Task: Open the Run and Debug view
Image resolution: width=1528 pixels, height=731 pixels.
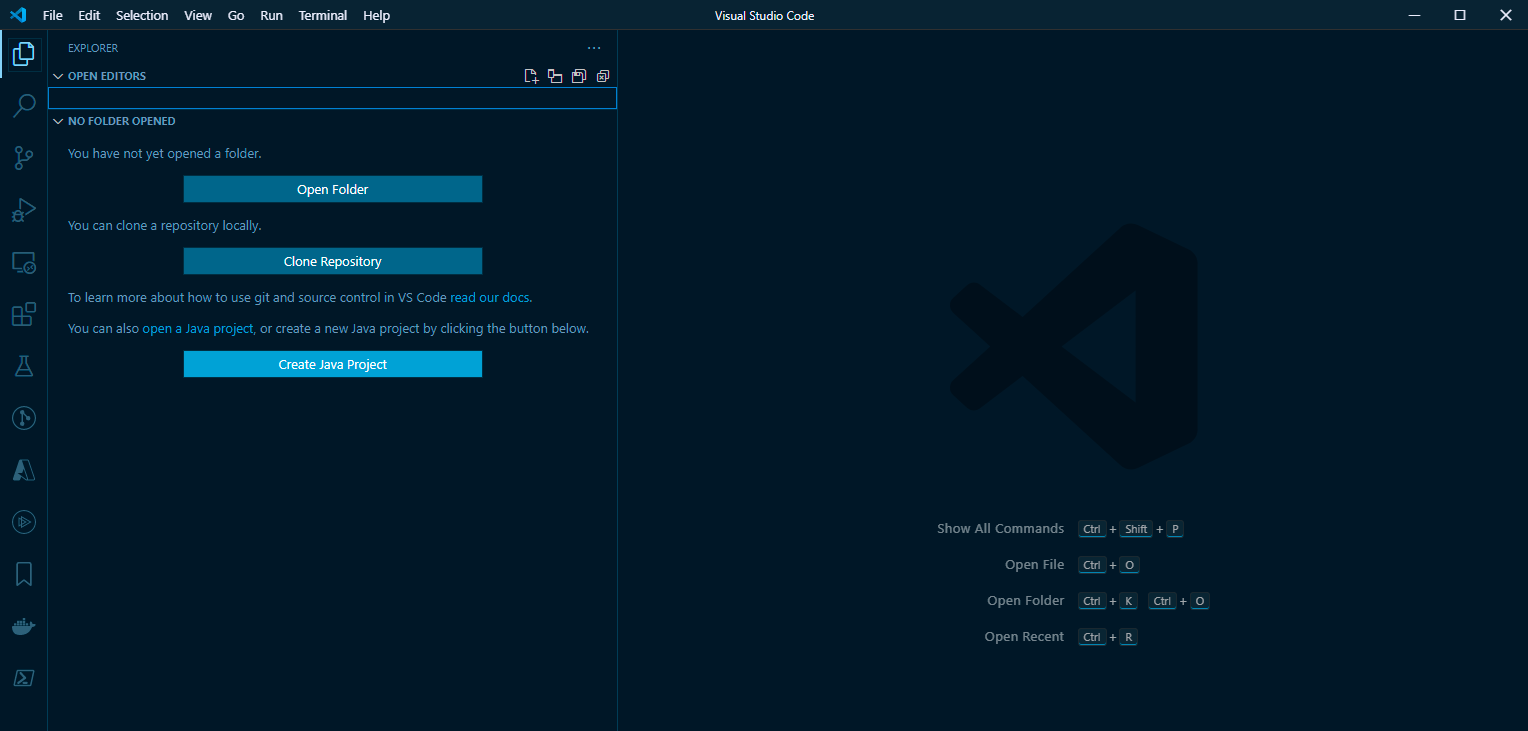Action: click(24, 210)
